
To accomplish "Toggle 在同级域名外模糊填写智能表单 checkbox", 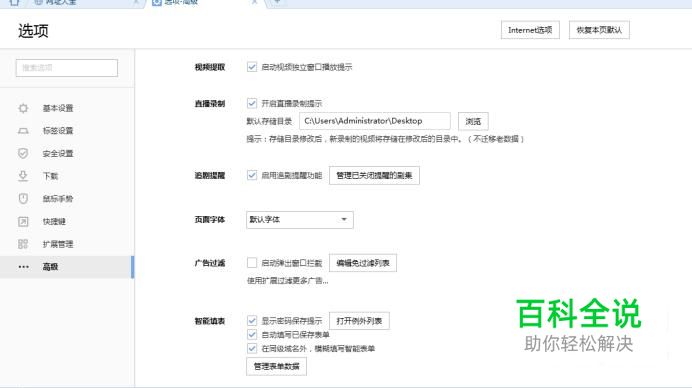I will (252, 348).
